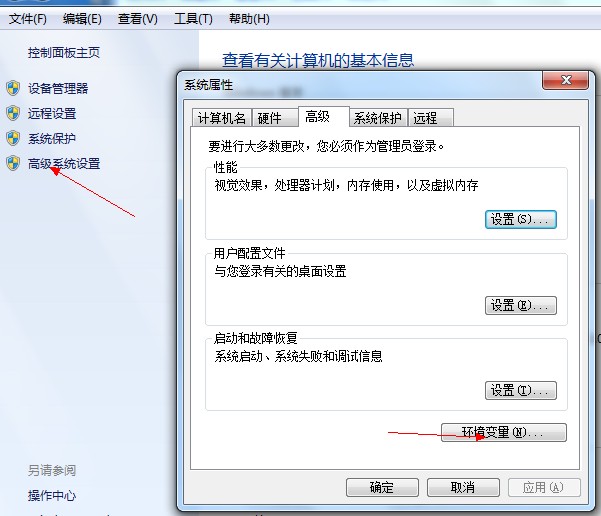601x516 pixels.
Task: Open 系统保护 sidebar link
Action: (52, 138)
